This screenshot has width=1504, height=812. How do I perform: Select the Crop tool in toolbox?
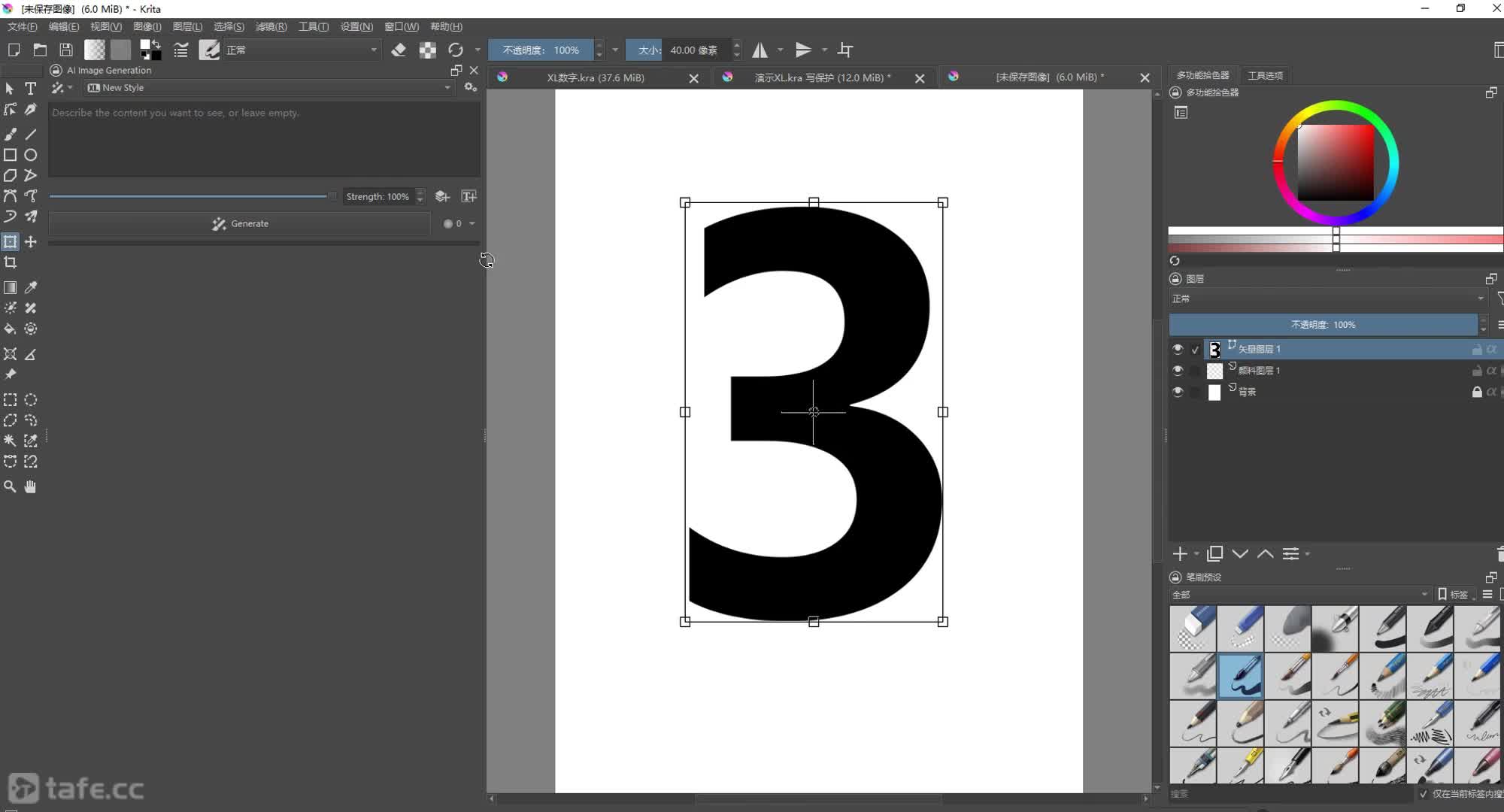pos(11,262)
